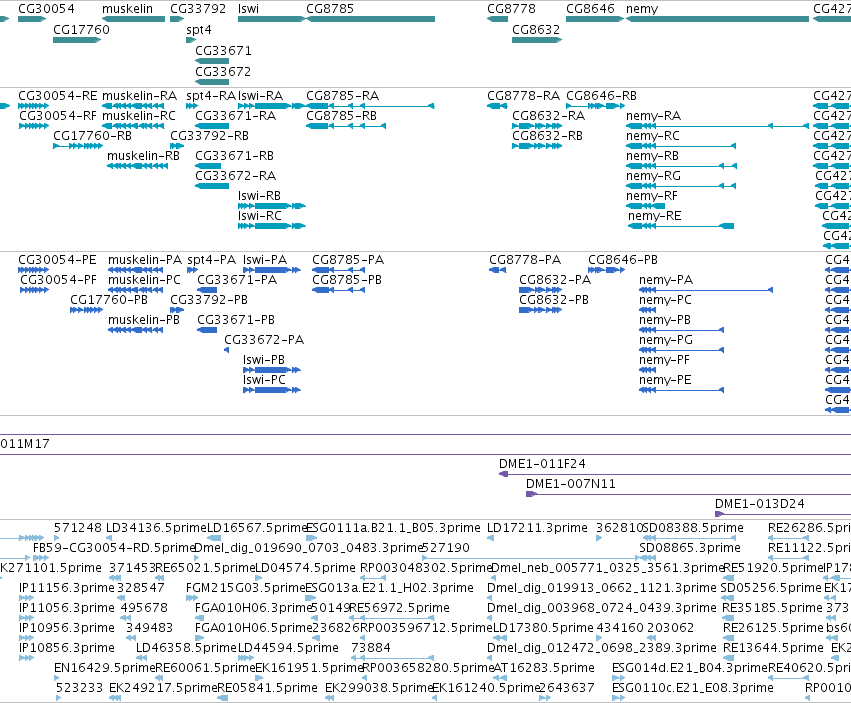Select protein CG30054-PE
Viewport: 851px width, 703px height.
[x=57, y=260]
